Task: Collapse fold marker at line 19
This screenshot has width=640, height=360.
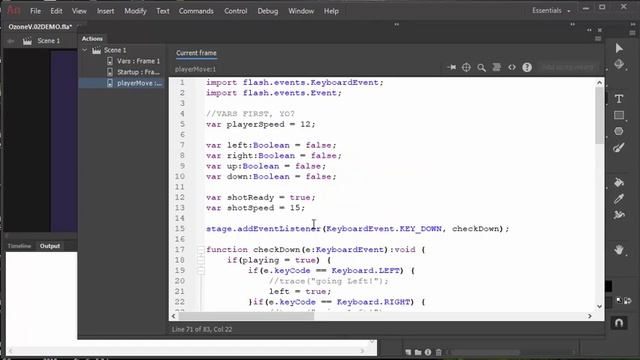Action: click(200, 271)
